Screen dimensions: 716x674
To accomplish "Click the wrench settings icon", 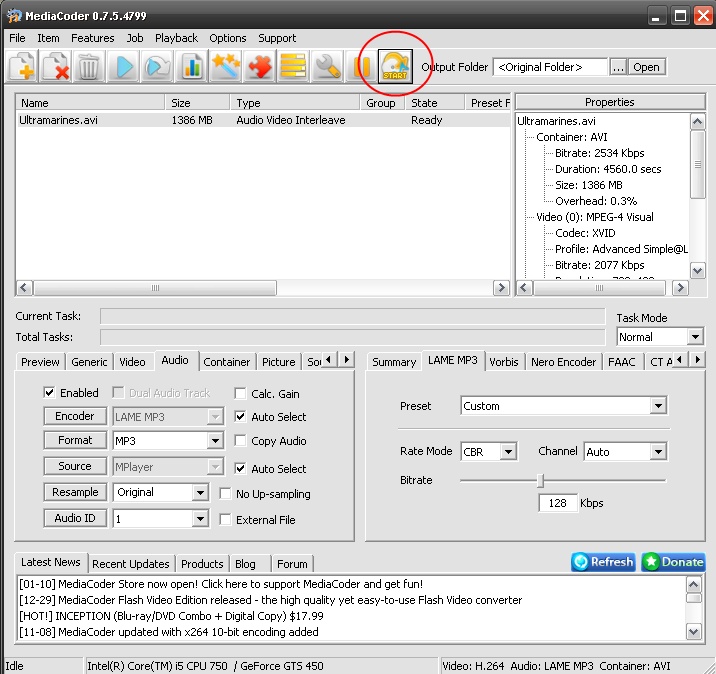I will 327,67.
